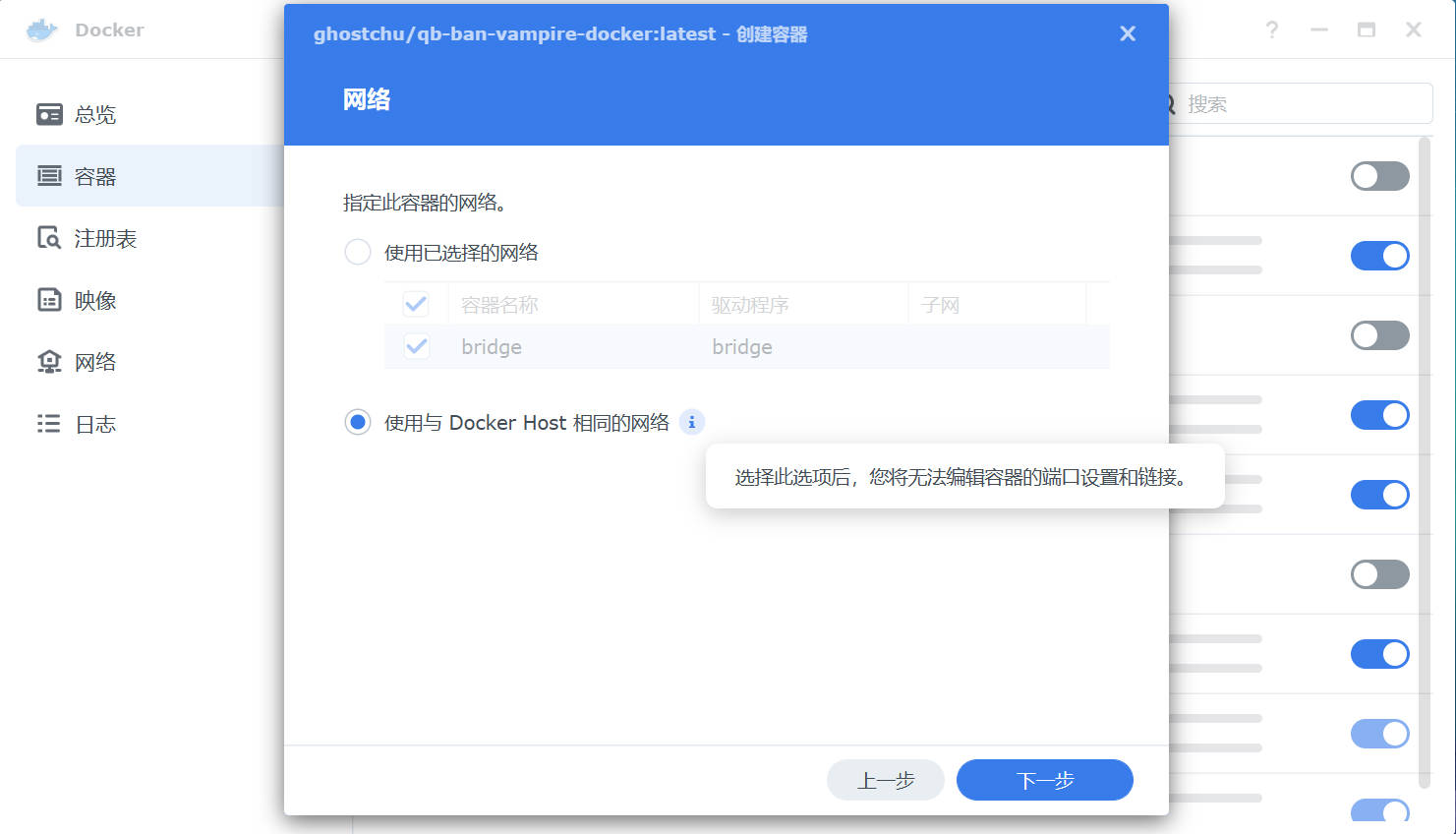Go back with 上一步 button
Image resolution: width=1456 pixels, height=834 pixels.
click(886, 780)
